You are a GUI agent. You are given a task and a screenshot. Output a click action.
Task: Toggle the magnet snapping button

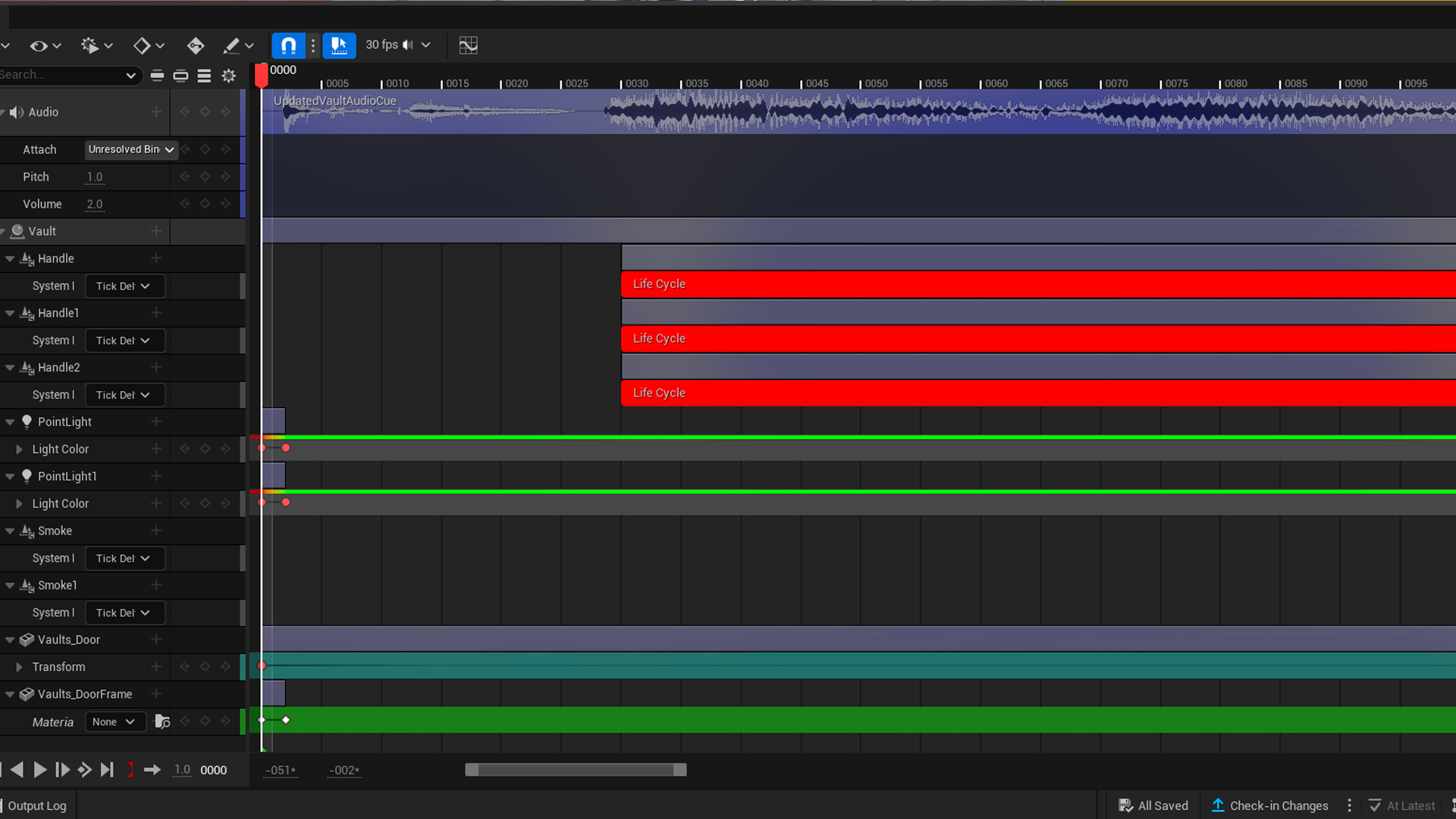point(288,45)
